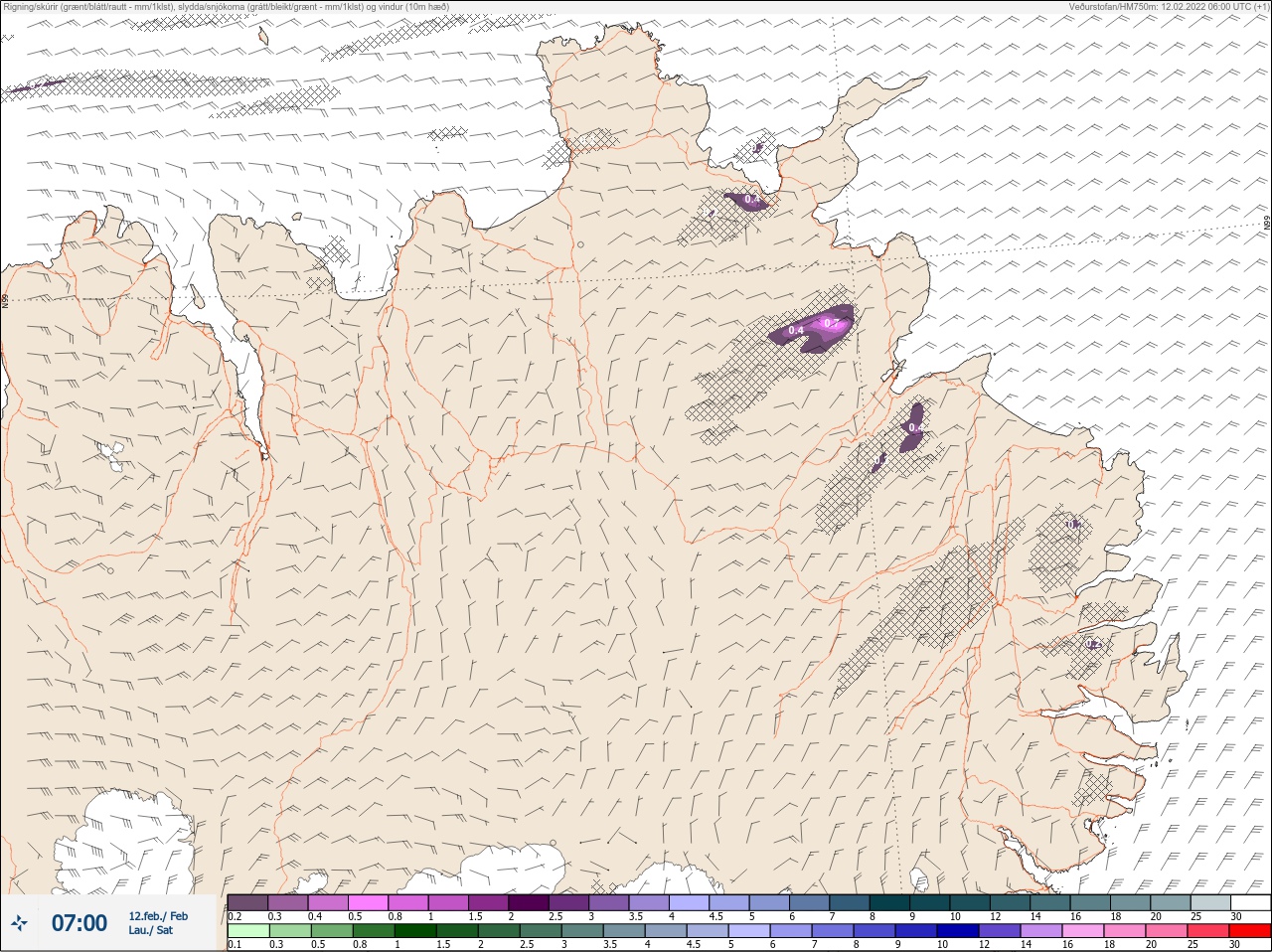Image resolution: width=1272 pixels, height=952 pixels.
Task: Click the pale green 0.1 swatch, lower legend row
Action: coord(247,931)
